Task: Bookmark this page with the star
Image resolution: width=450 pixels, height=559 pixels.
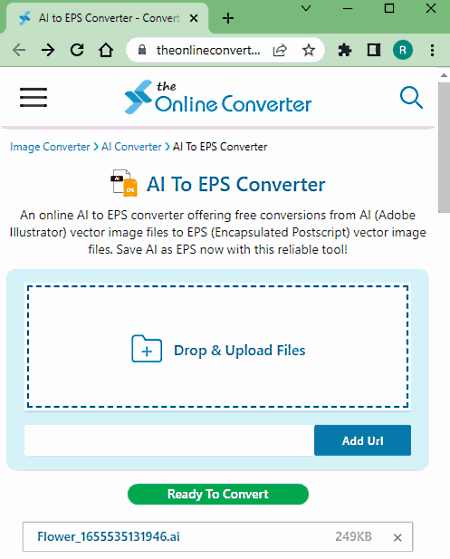Action: pyautogui.click(x=308, y=50)
